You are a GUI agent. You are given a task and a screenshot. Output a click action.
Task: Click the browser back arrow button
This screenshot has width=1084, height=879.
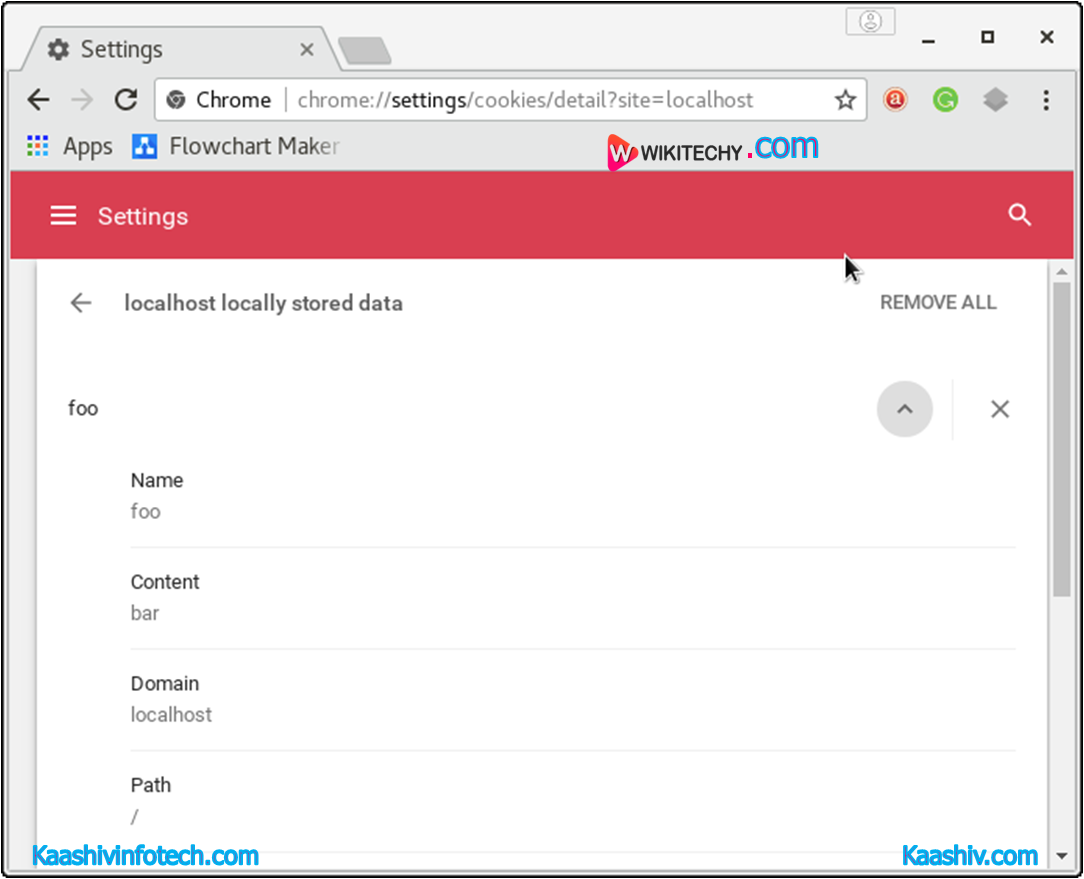pyautogui.click(x=38, y=100)
